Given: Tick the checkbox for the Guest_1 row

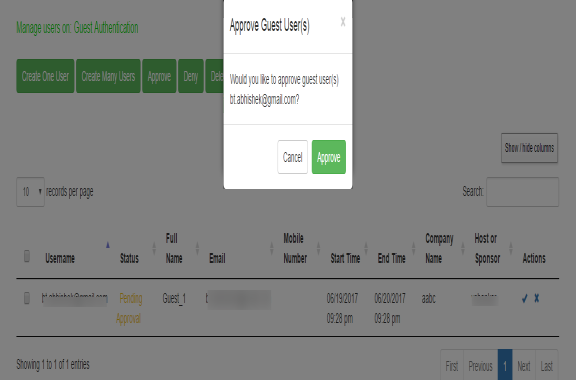Looking at the screenshot, I should coord(27,298).
